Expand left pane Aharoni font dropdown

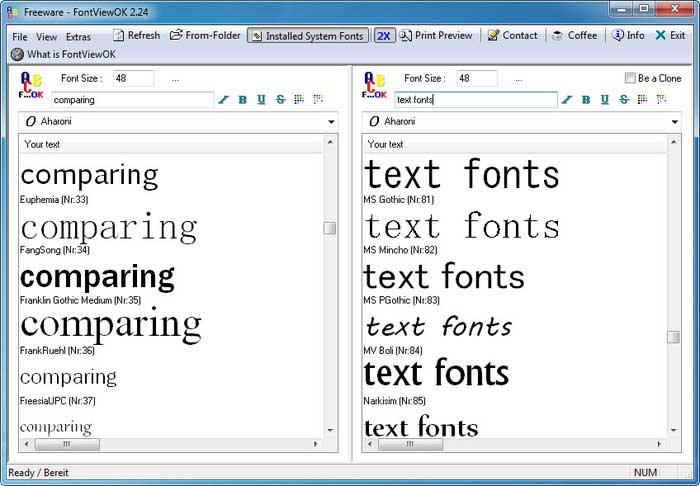coord(331,122)
